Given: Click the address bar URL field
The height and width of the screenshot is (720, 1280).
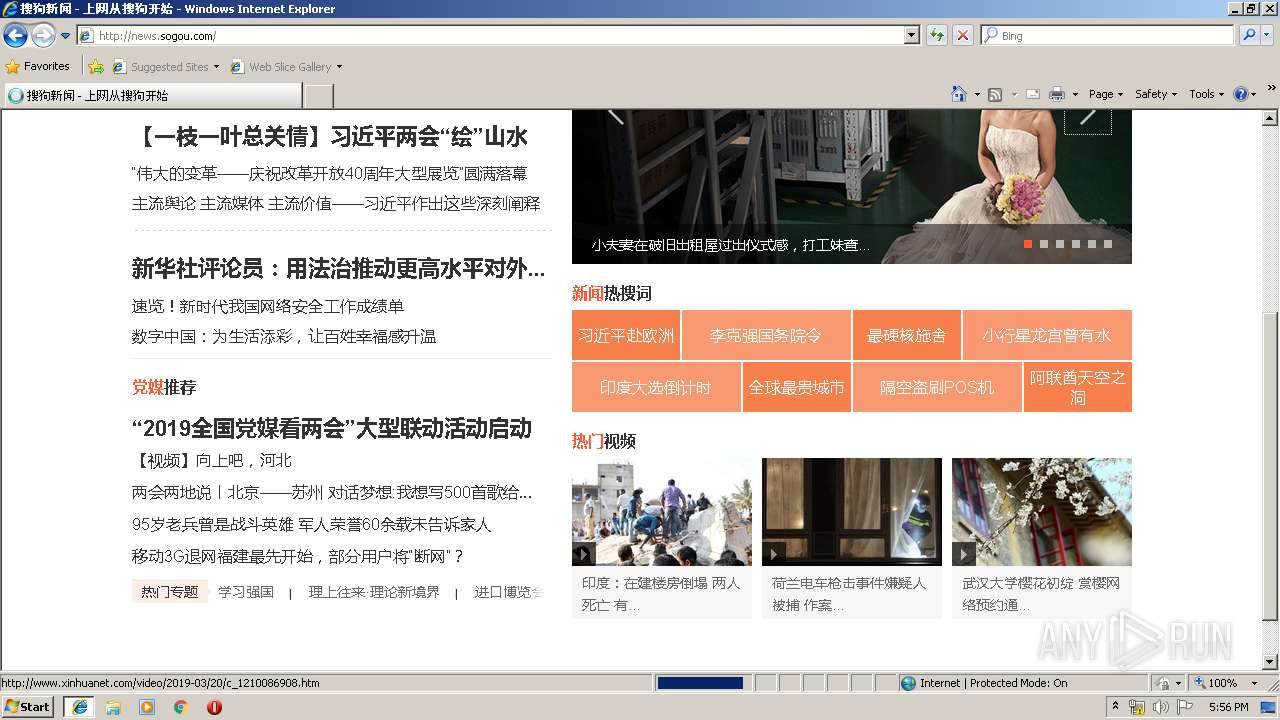Looking at the screenshot, I should (490, 36).
